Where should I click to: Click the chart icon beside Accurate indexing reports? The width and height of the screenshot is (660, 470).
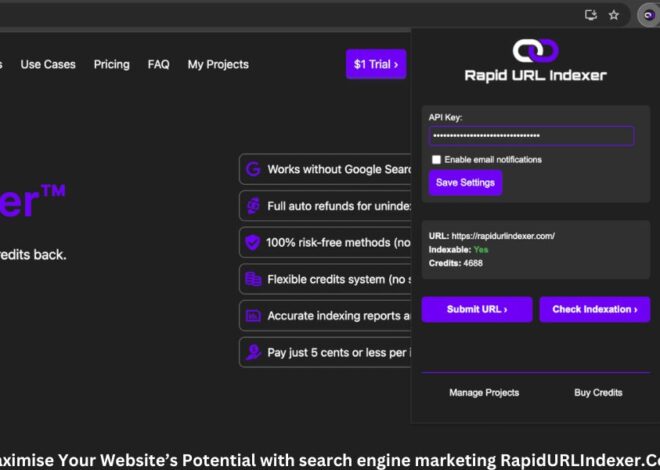tap(253, 316)
